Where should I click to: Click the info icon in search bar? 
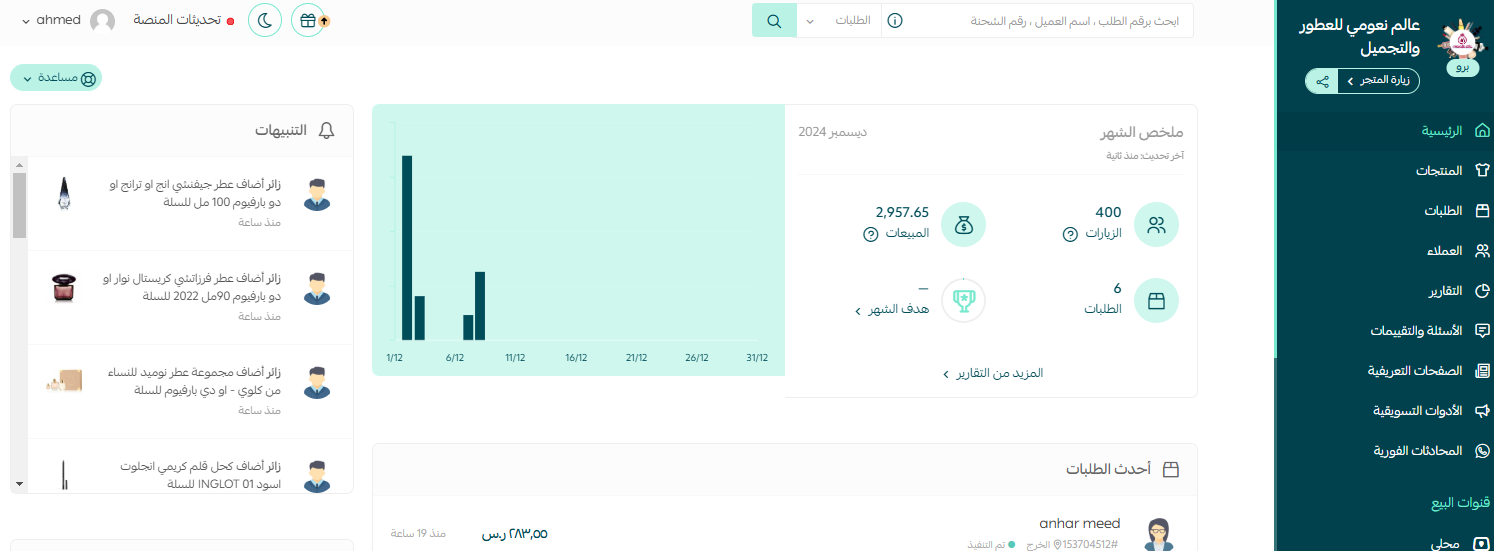[x=895, y=20]
